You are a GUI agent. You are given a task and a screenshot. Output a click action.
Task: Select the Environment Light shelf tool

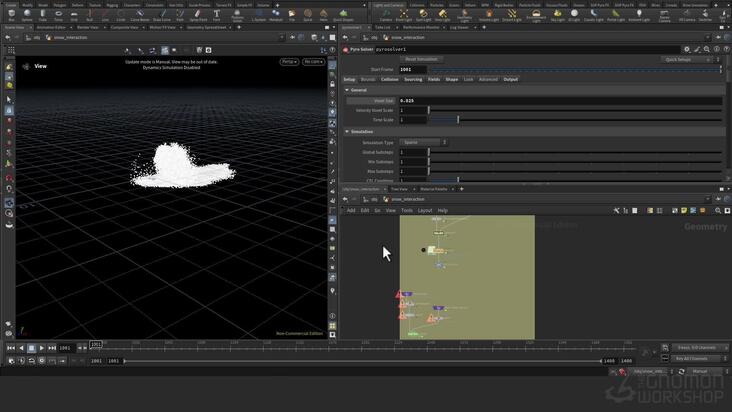536,15
